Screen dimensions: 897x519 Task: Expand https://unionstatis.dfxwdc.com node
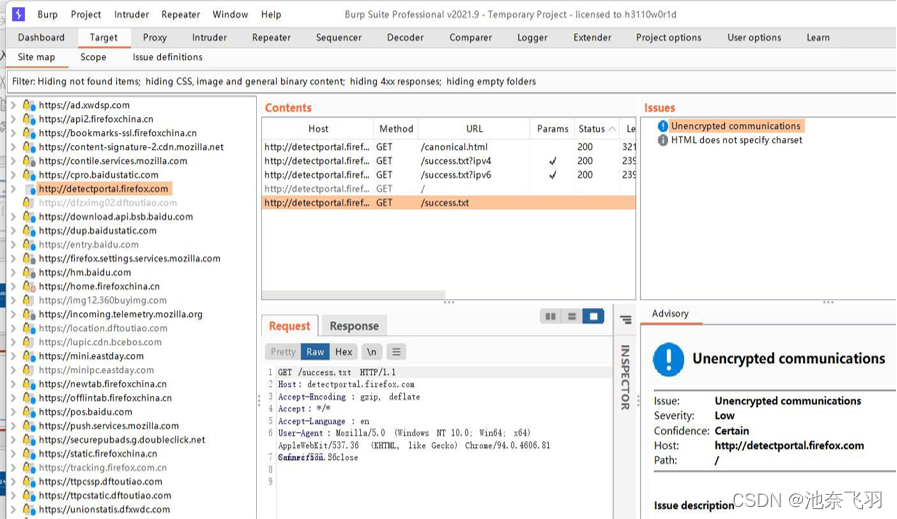pyautogui.click(x=14, y=509)
